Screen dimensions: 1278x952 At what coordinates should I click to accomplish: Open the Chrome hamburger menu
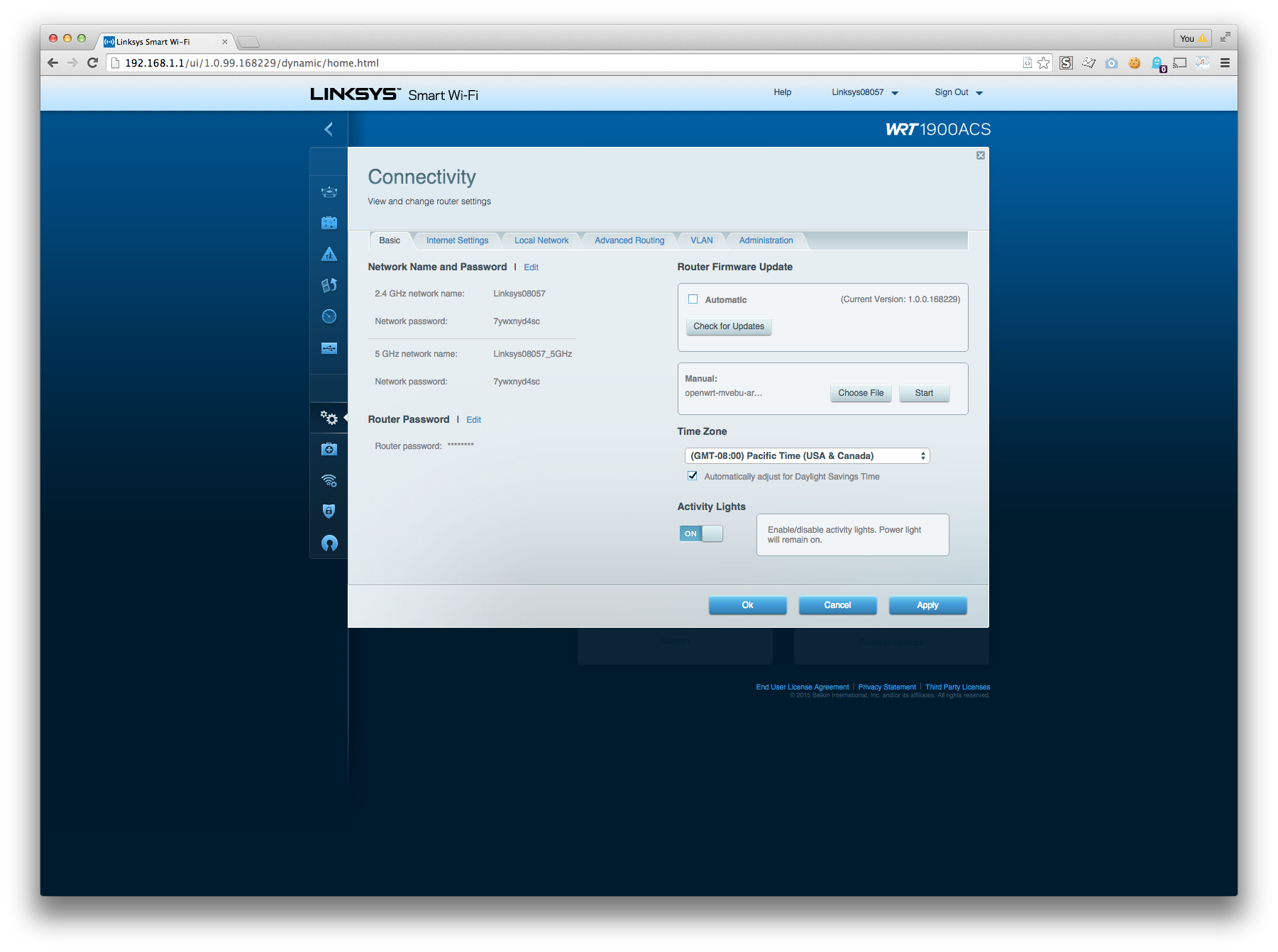point(1225,63)
